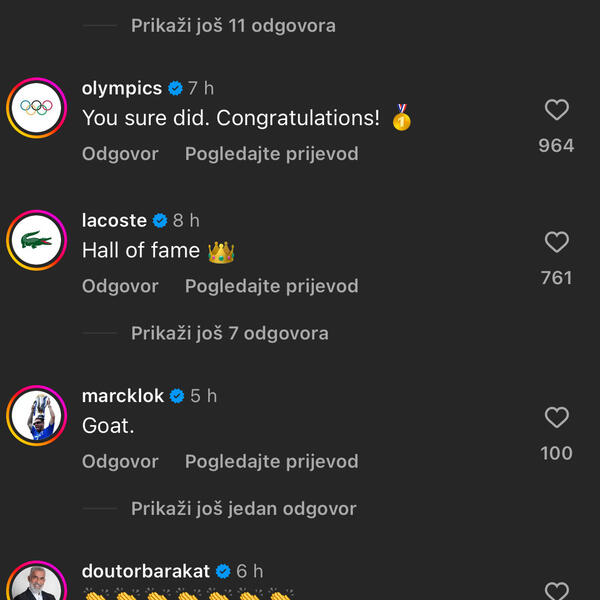This screenshot has width=600, height=600.
Task: Open the lacoste crocodile avatar
Action: click(x=37, y=240)
